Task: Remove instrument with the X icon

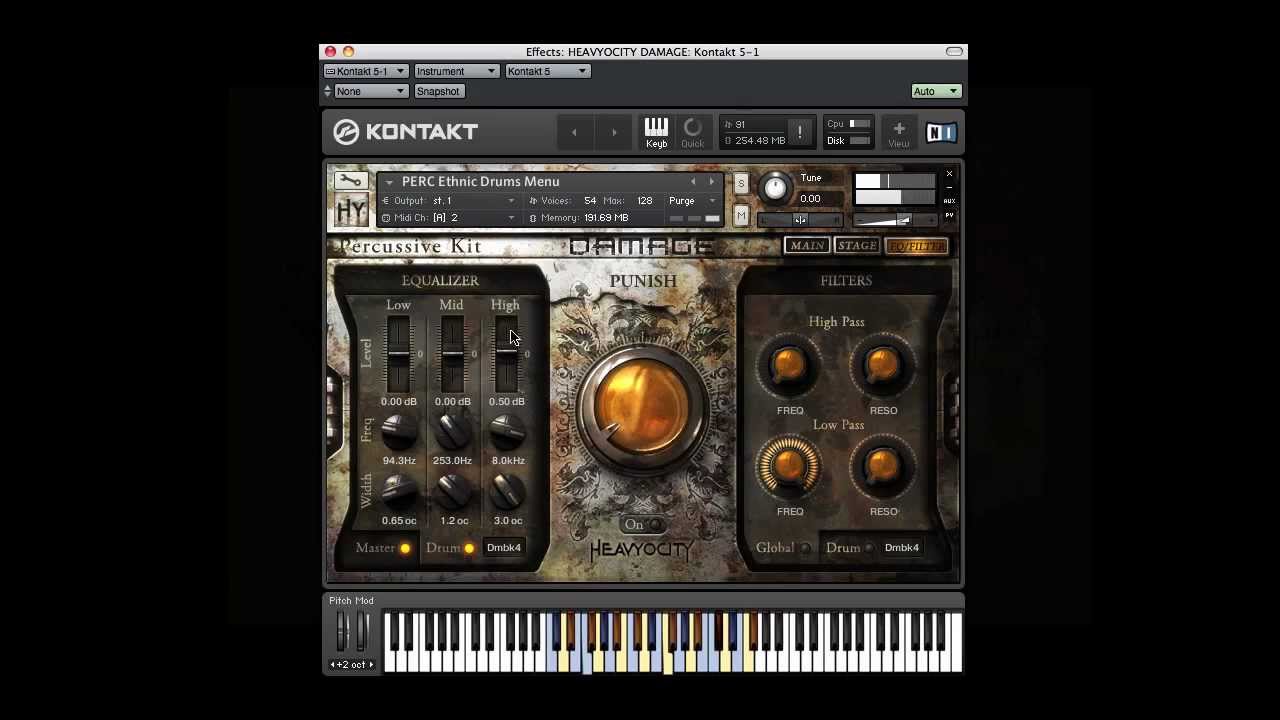Action: point(949,175)
